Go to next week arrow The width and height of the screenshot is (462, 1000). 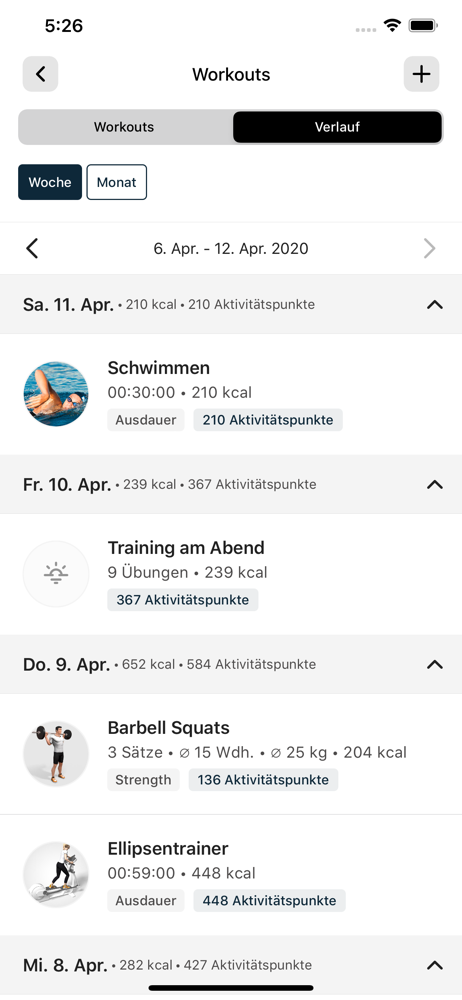click(429, 248)
